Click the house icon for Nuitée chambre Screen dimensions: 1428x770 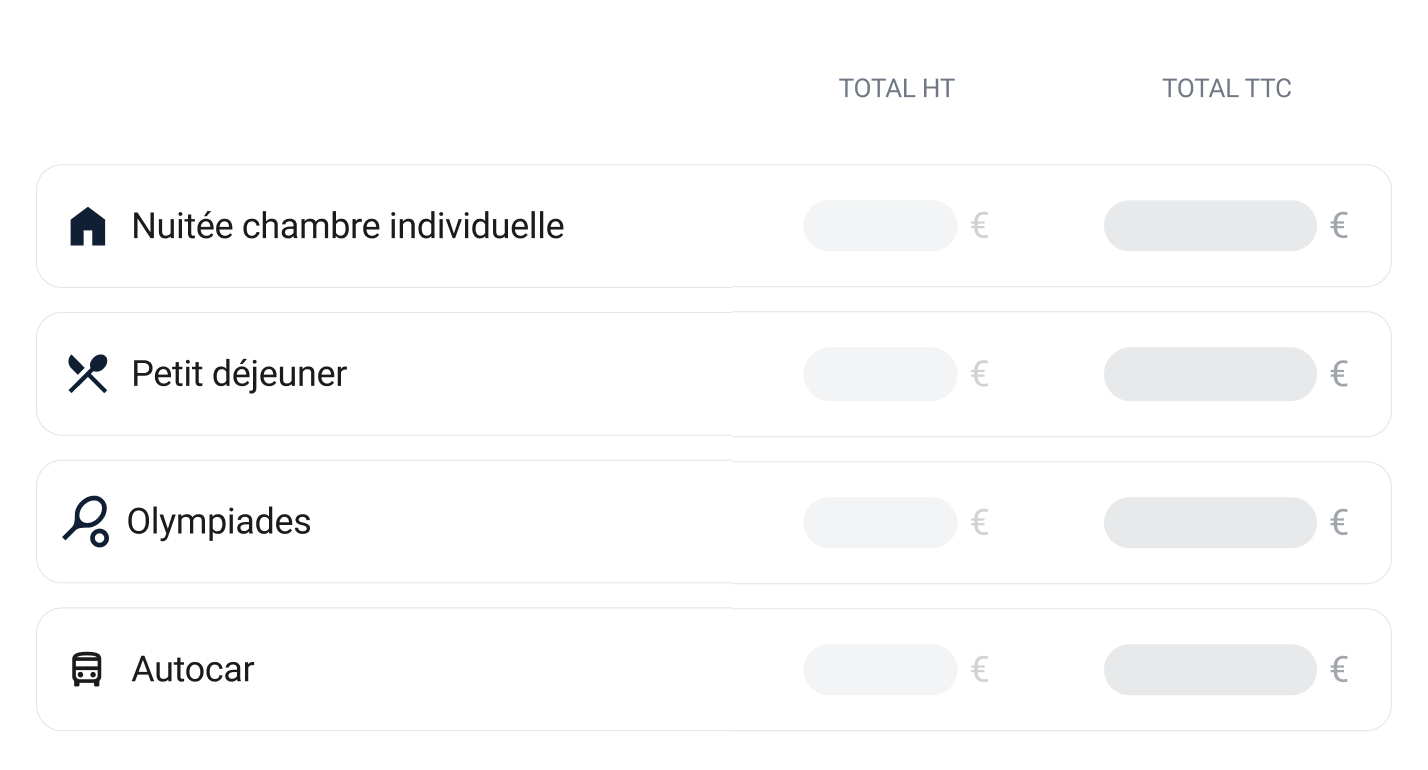88,226
